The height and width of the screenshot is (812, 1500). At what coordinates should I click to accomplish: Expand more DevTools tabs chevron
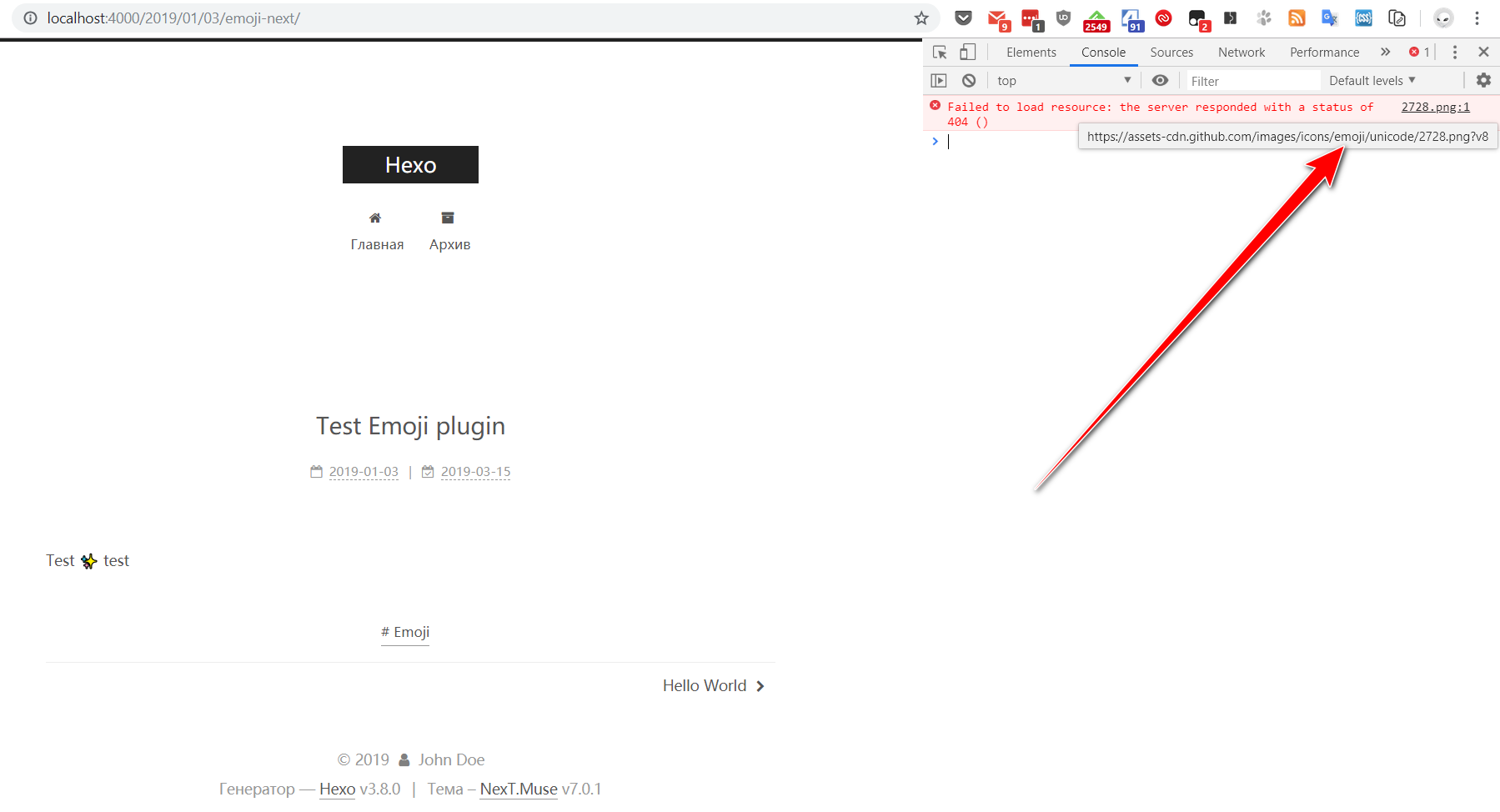[1385, 52]
